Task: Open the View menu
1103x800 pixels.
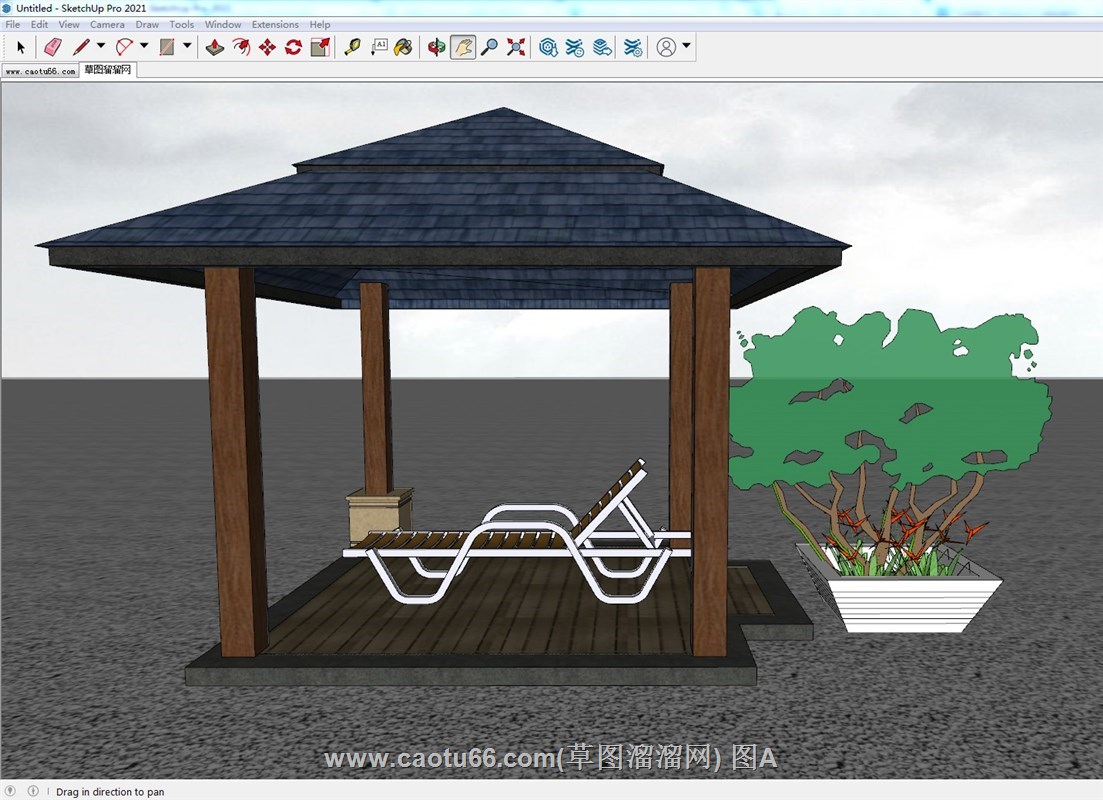Action: [69, 24]
